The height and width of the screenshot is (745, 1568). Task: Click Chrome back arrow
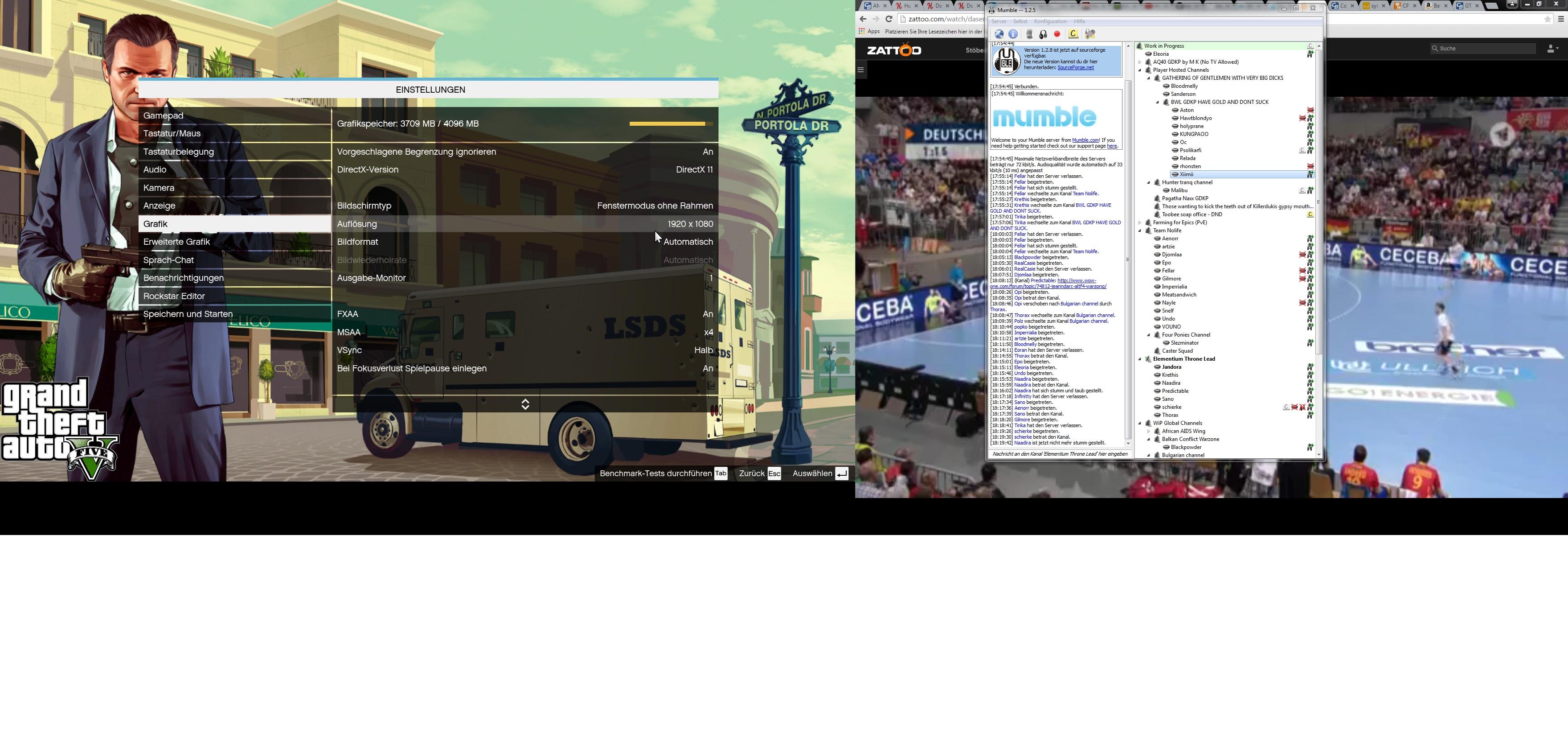pyautogui.click(x=863, y=19)
